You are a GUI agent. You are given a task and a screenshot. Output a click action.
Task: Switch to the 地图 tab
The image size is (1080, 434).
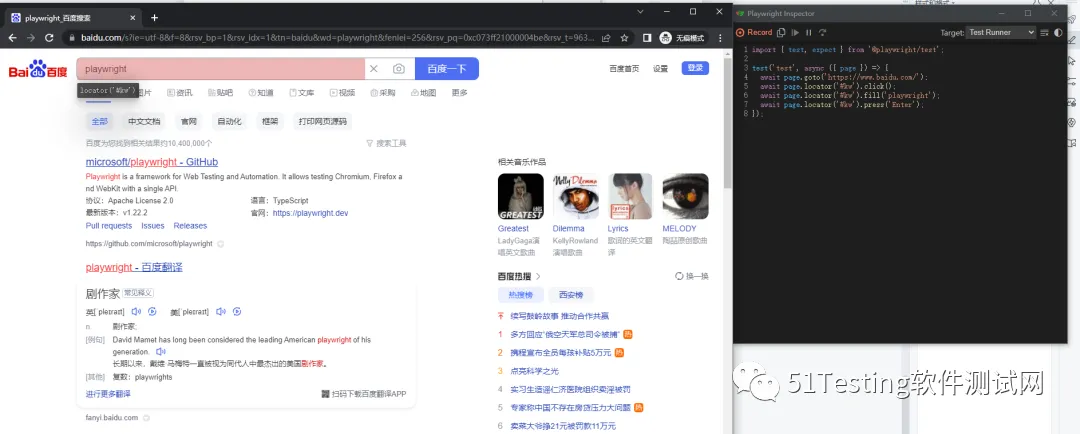coord(424,93)
